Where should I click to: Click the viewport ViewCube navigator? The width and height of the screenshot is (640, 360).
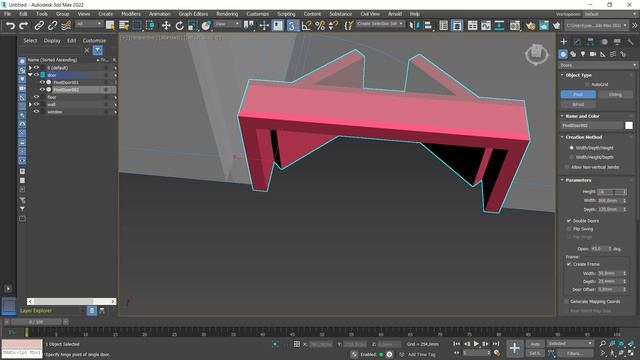pyautogui.click(x=536, y=54)
